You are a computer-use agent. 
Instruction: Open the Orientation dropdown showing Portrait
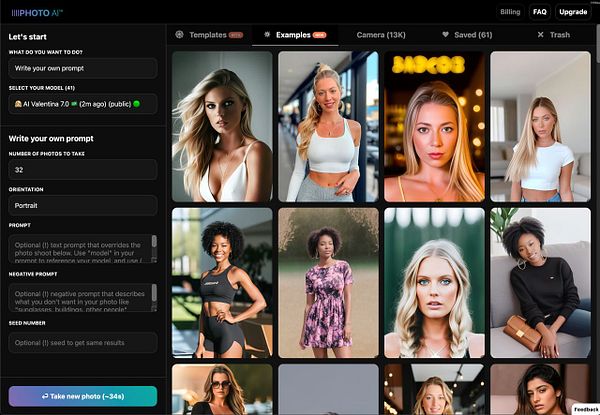point(83,205)
